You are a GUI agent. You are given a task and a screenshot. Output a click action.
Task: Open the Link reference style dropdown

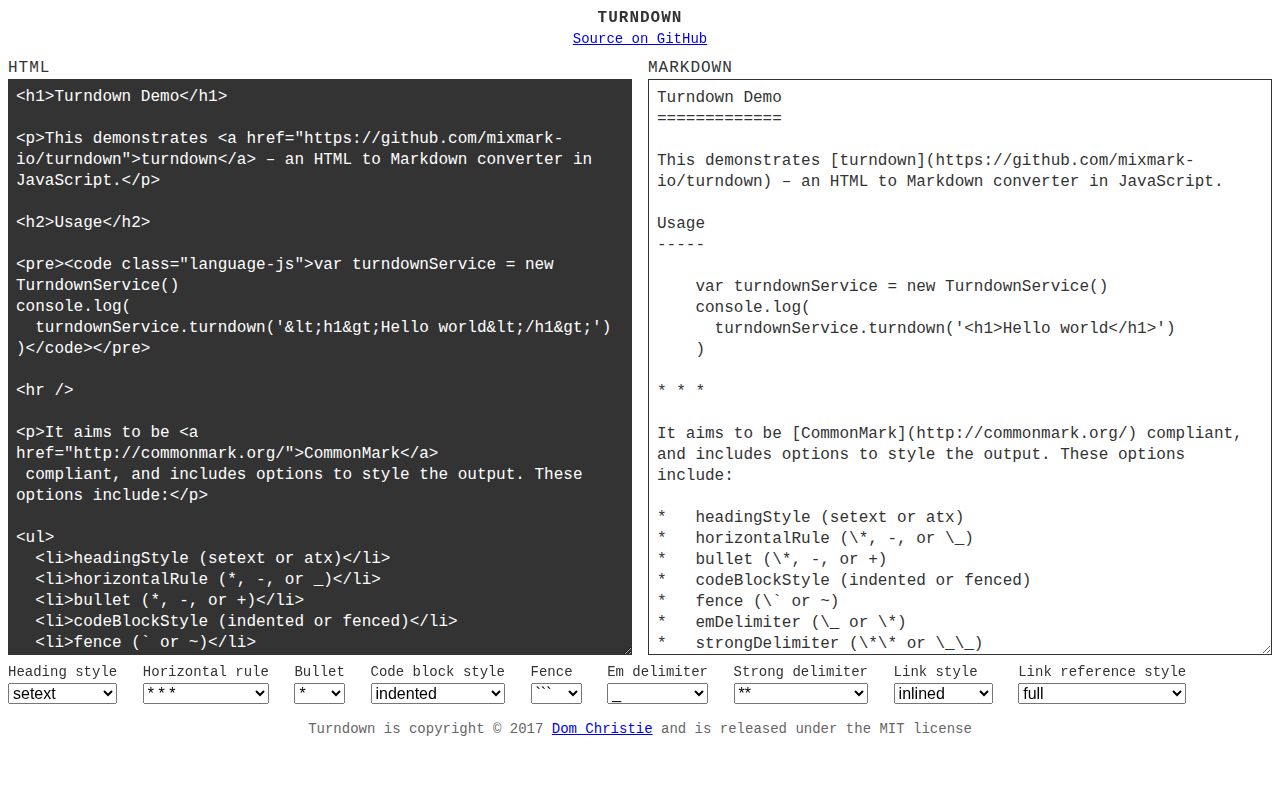pos(1102,693)
